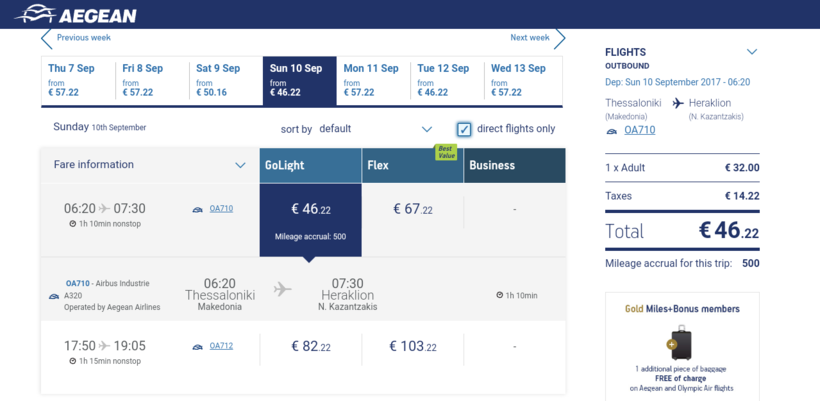The height and width of the screenshot is (401, 820).
Task: Choose the €67.22 Flex fare
Action: point(412,210)
